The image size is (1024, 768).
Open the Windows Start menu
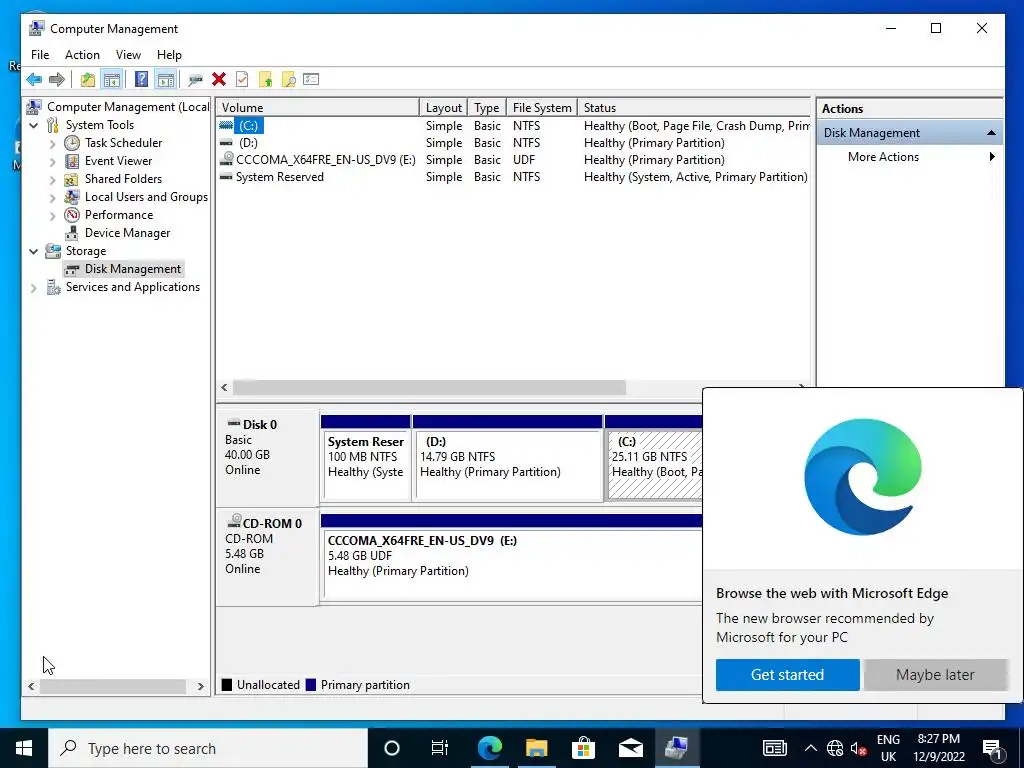pos(24,748)
